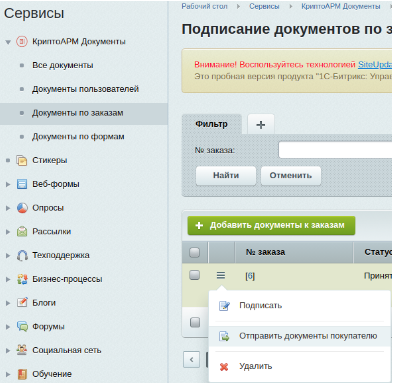Open Документы по формам in sidebar
Image resolution: width=393 pixels, height=383 pixels.
pos(78,137)
